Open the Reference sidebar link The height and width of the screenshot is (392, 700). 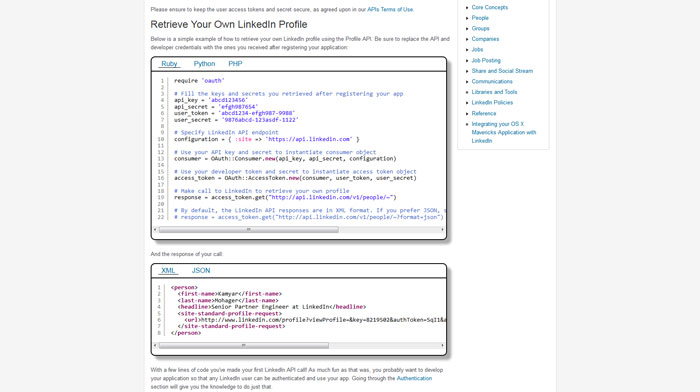483,113
